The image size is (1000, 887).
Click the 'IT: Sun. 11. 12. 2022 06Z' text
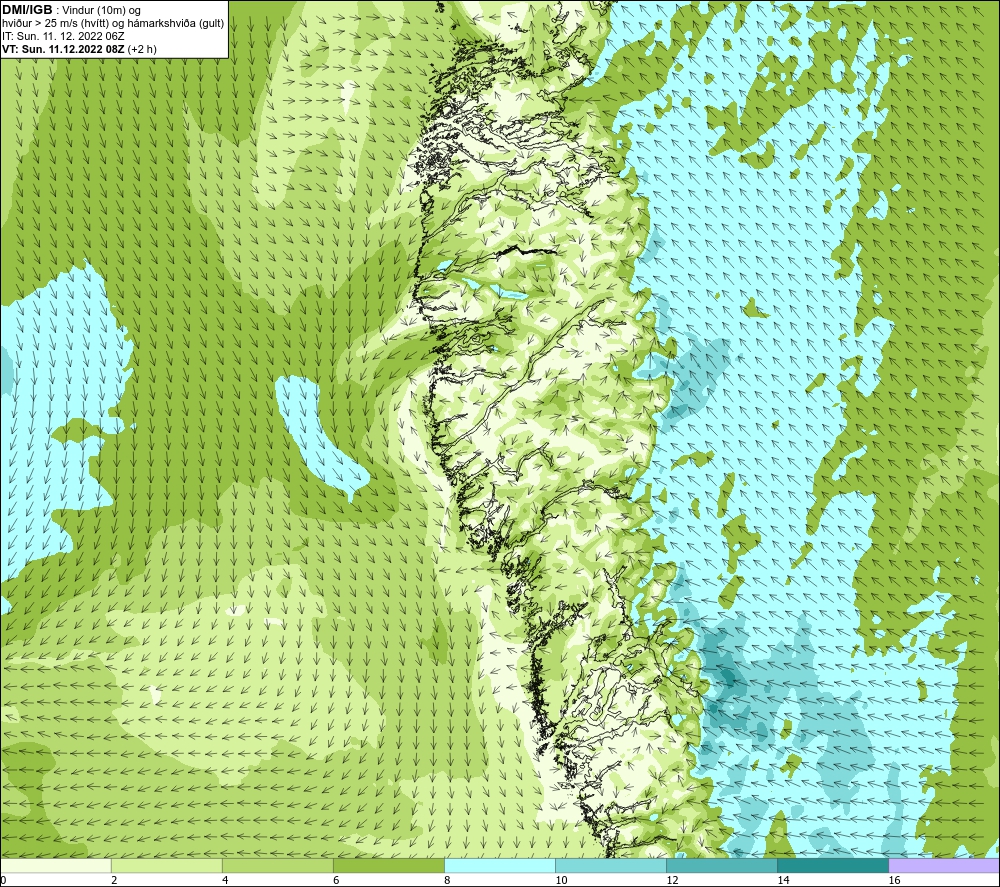(x=64, y=36)
